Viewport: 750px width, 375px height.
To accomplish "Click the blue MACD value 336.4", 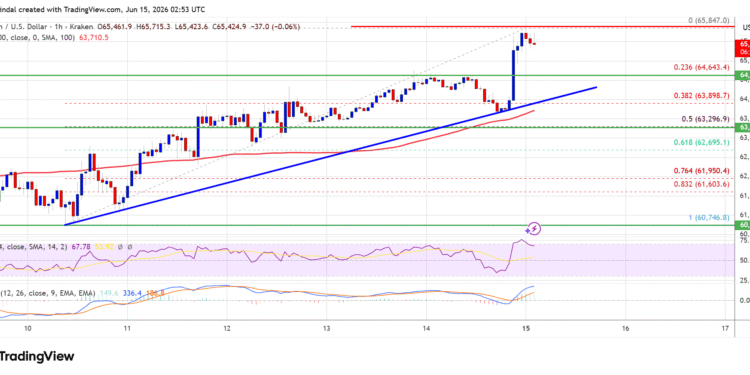I will coord(132,293).
